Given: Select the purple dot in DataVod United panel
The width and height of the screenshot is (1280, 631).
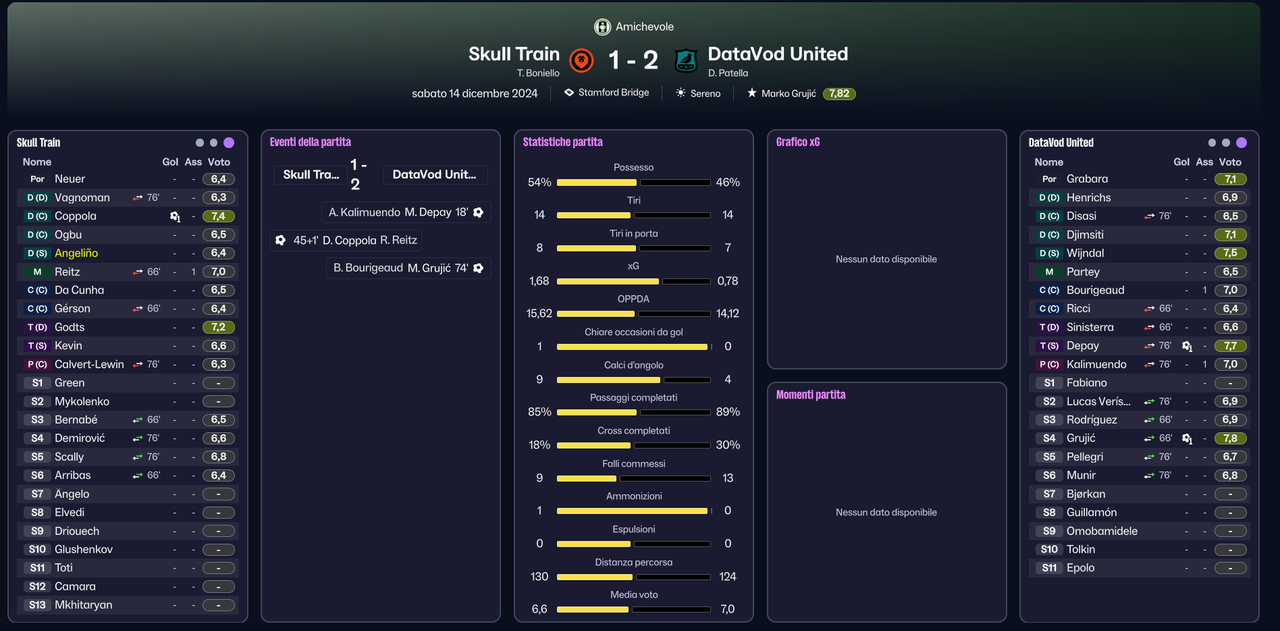Looking at the screenshot, I should point(1241,143).
